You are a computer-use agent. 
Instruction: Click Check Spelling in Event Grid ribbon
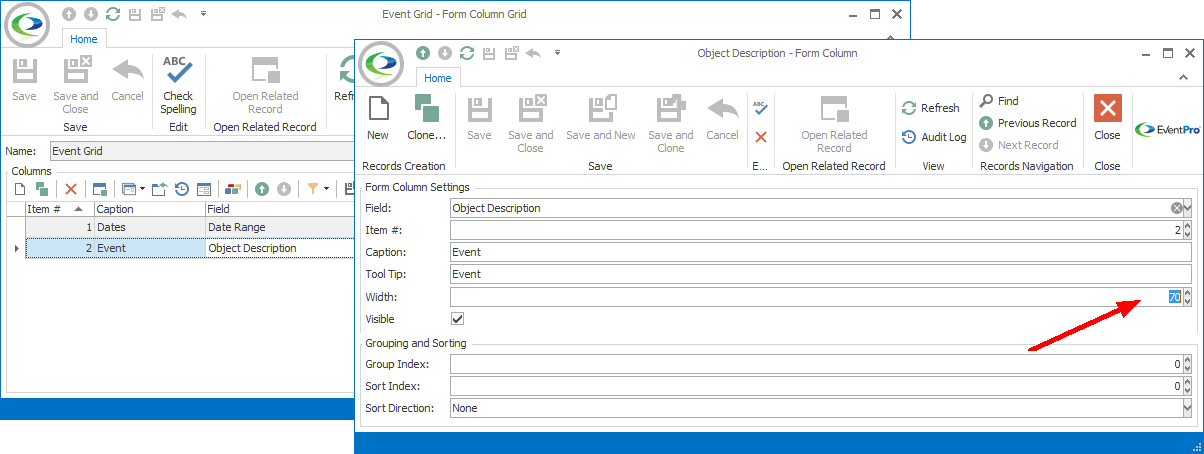[x=178, y=85]
